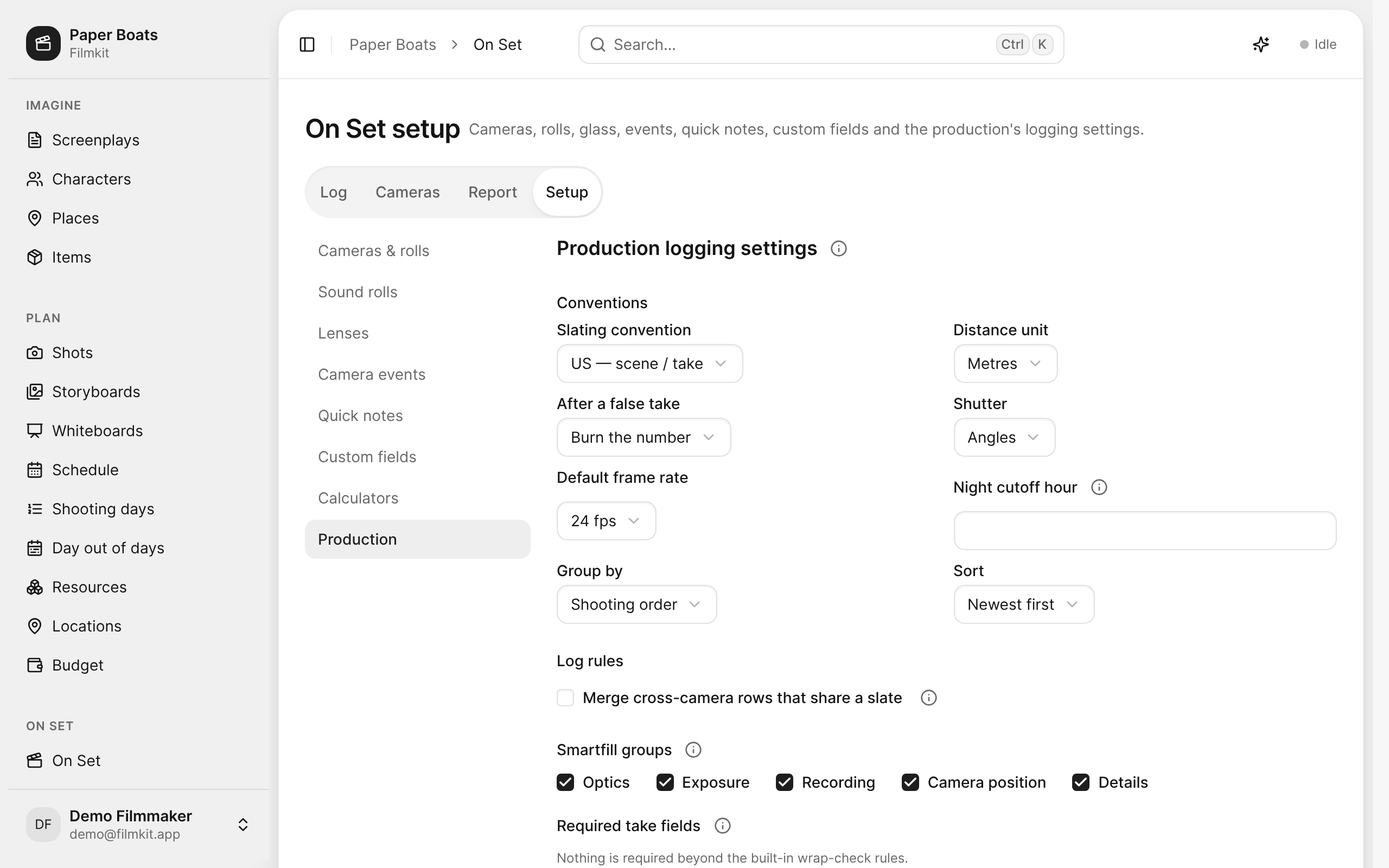
Task: Click the Search input field
Action: (x=821, y=44)
